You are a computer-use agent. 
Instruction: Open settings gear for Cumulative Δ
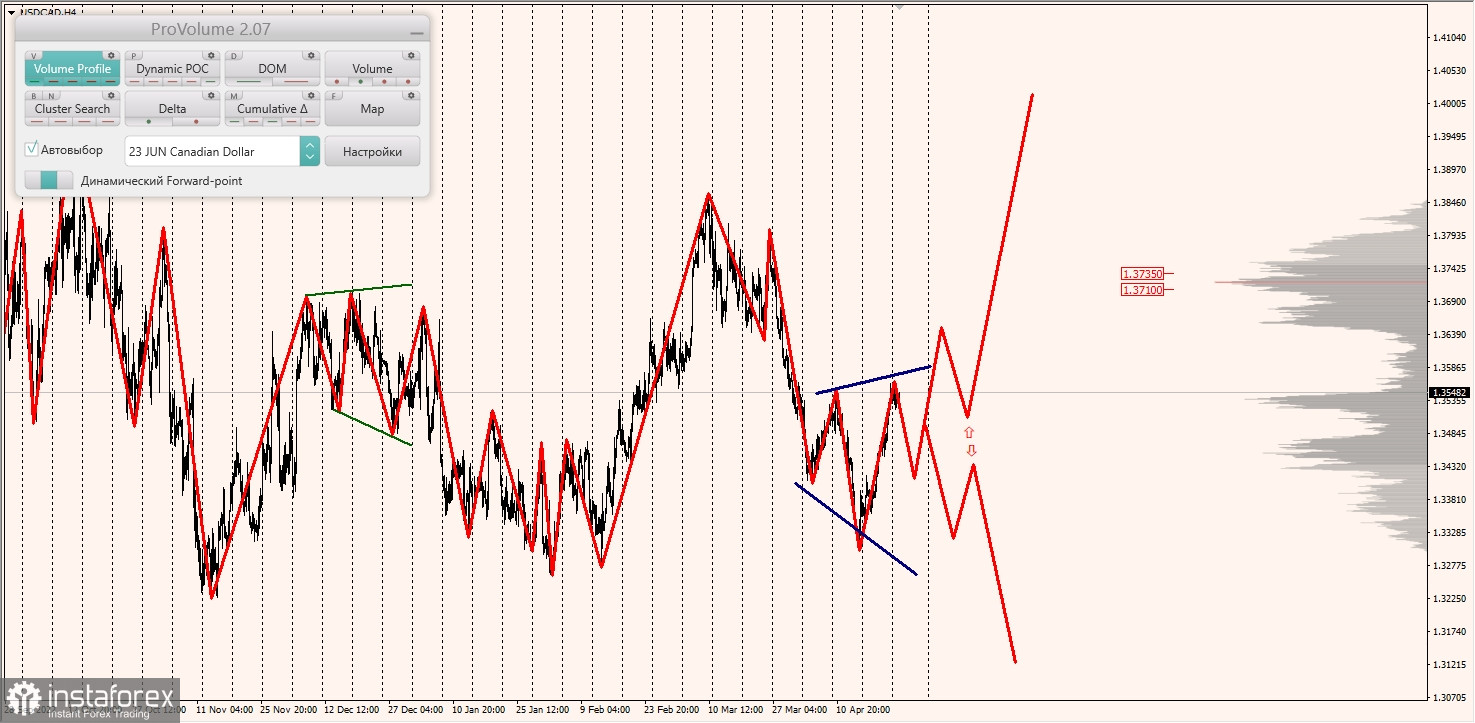point(311,95)
